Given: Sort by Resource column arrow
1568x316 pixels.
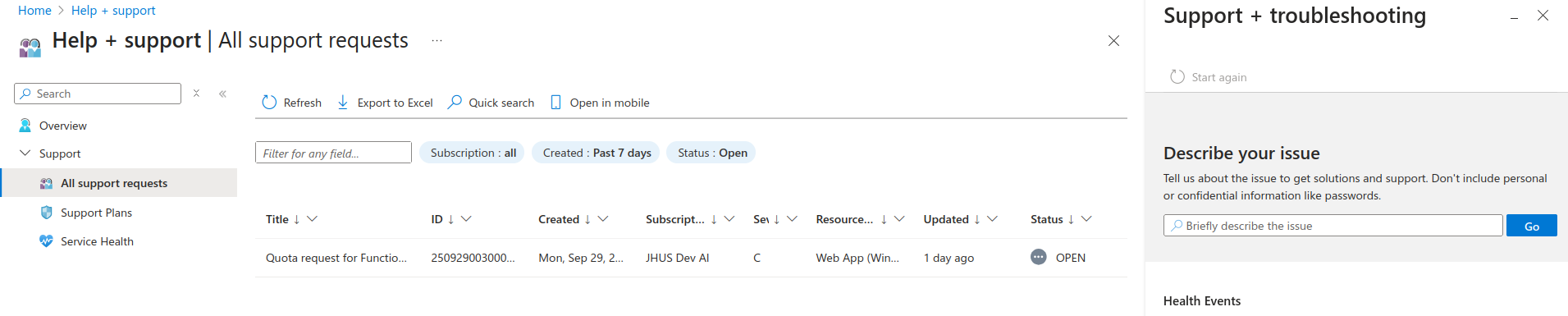Looking at the screenshot, I should coord(884,219).
